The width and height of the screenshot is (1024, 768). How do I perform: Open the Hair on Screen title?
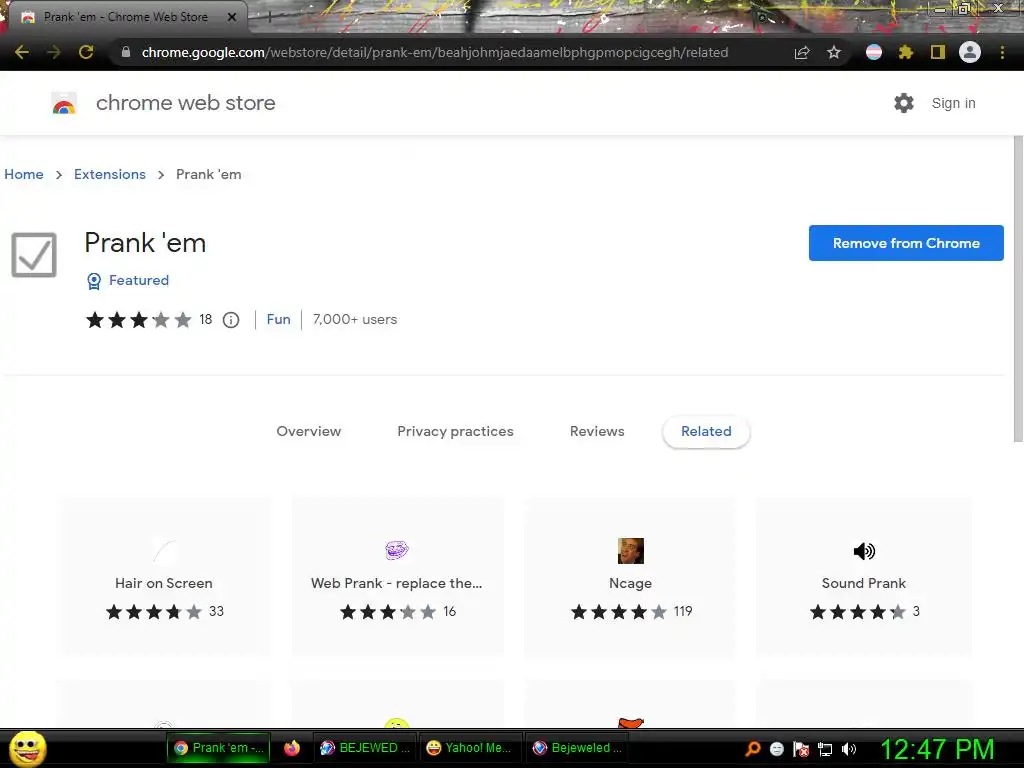click(x=164, y=583)
